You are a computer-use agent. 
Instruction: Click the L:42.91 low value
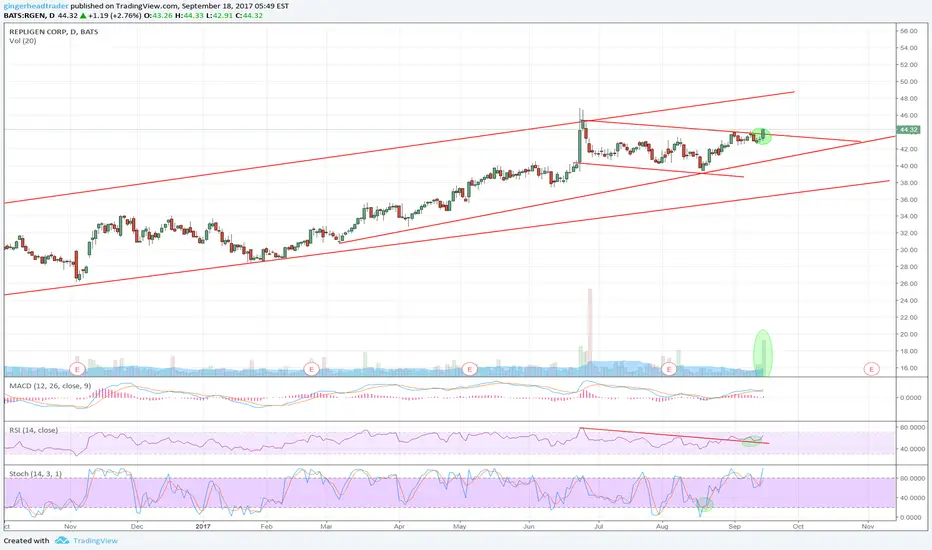[x=219, y=15]
